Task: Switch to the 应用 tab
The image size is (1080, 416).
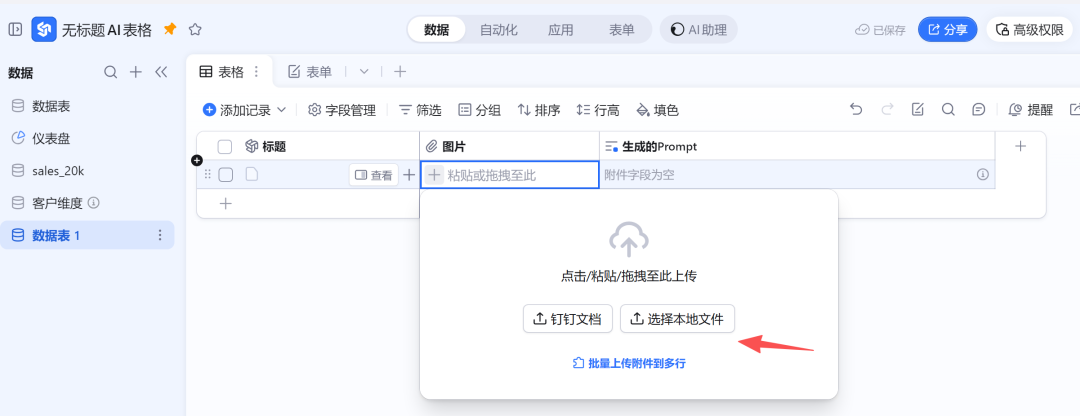Action: [561, 30]
